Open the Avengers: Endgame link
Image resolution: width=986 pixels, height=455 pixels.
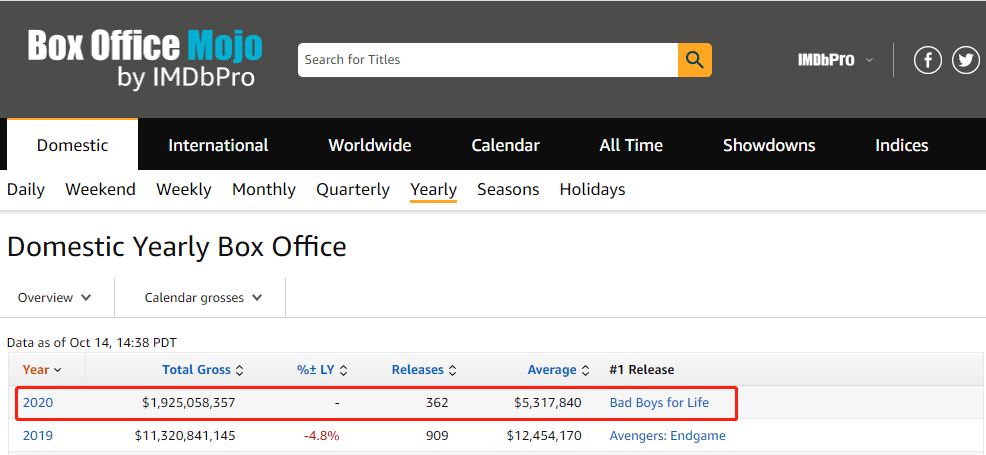(667, 436)
